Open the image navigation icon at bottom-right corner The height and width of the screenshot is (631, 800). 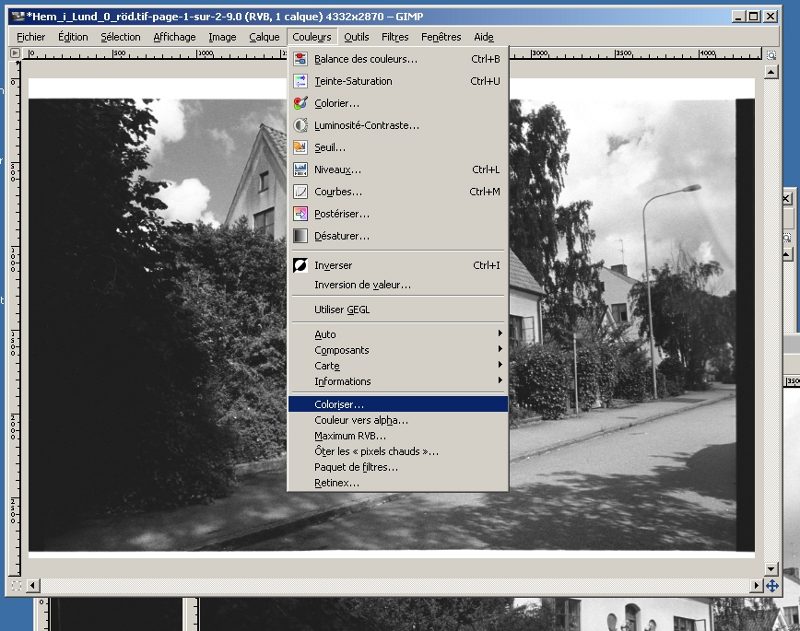tap(772, 584)
